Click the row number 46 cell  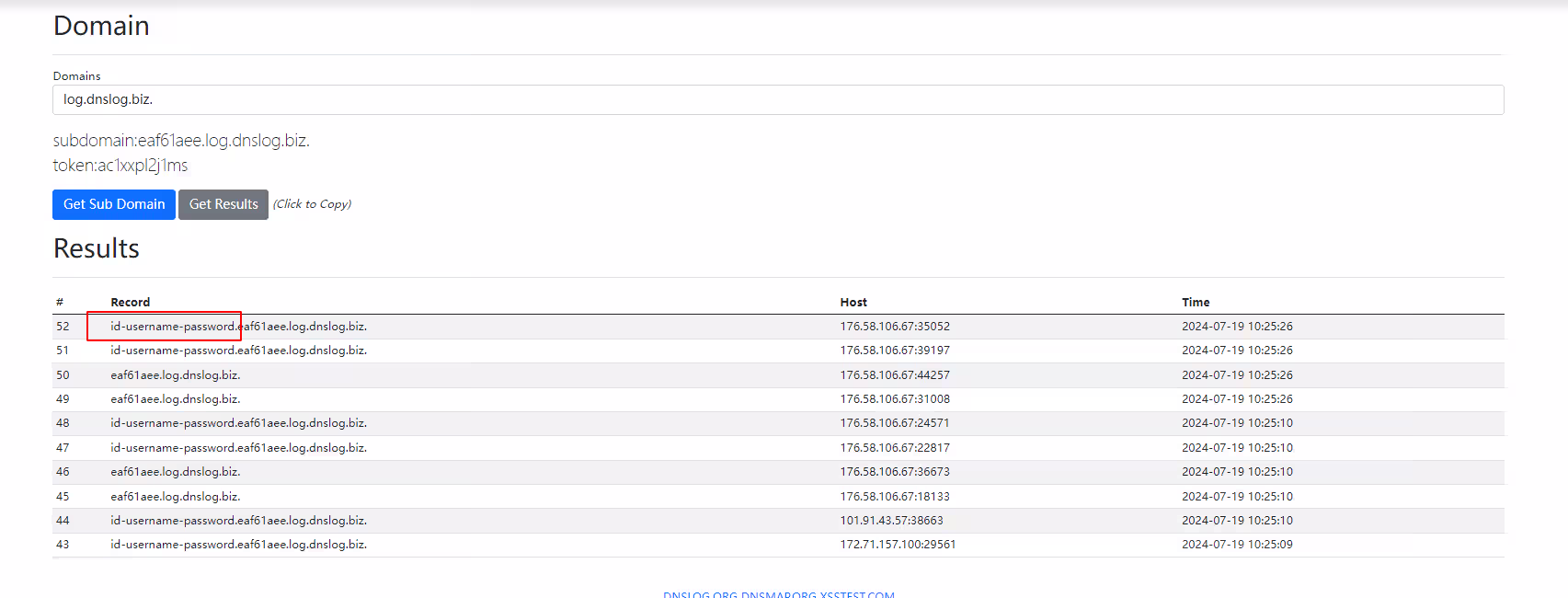coord(63,472)
